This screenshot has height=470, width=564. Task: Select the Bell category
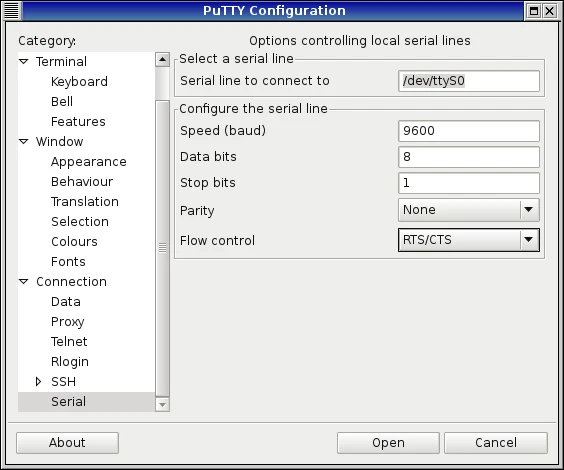(x=62, y=101)
